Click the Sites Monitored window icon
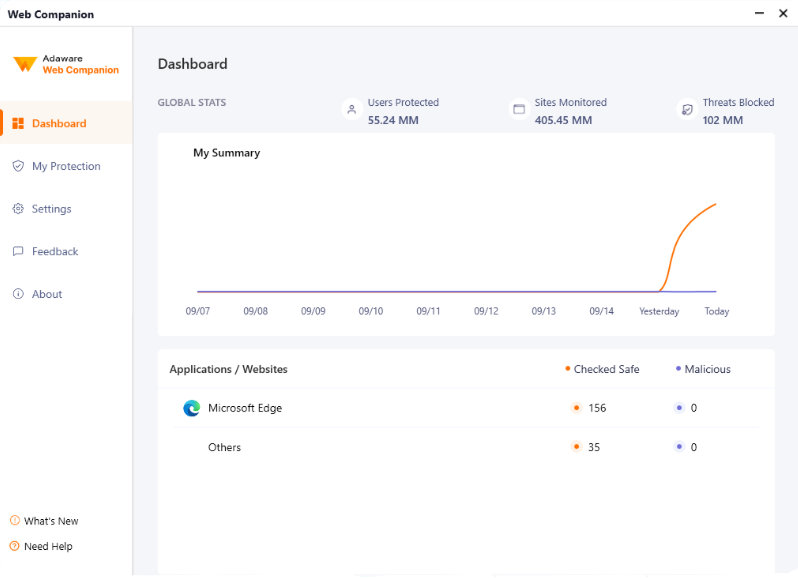The image size is (798, 578). pos(519,110)
